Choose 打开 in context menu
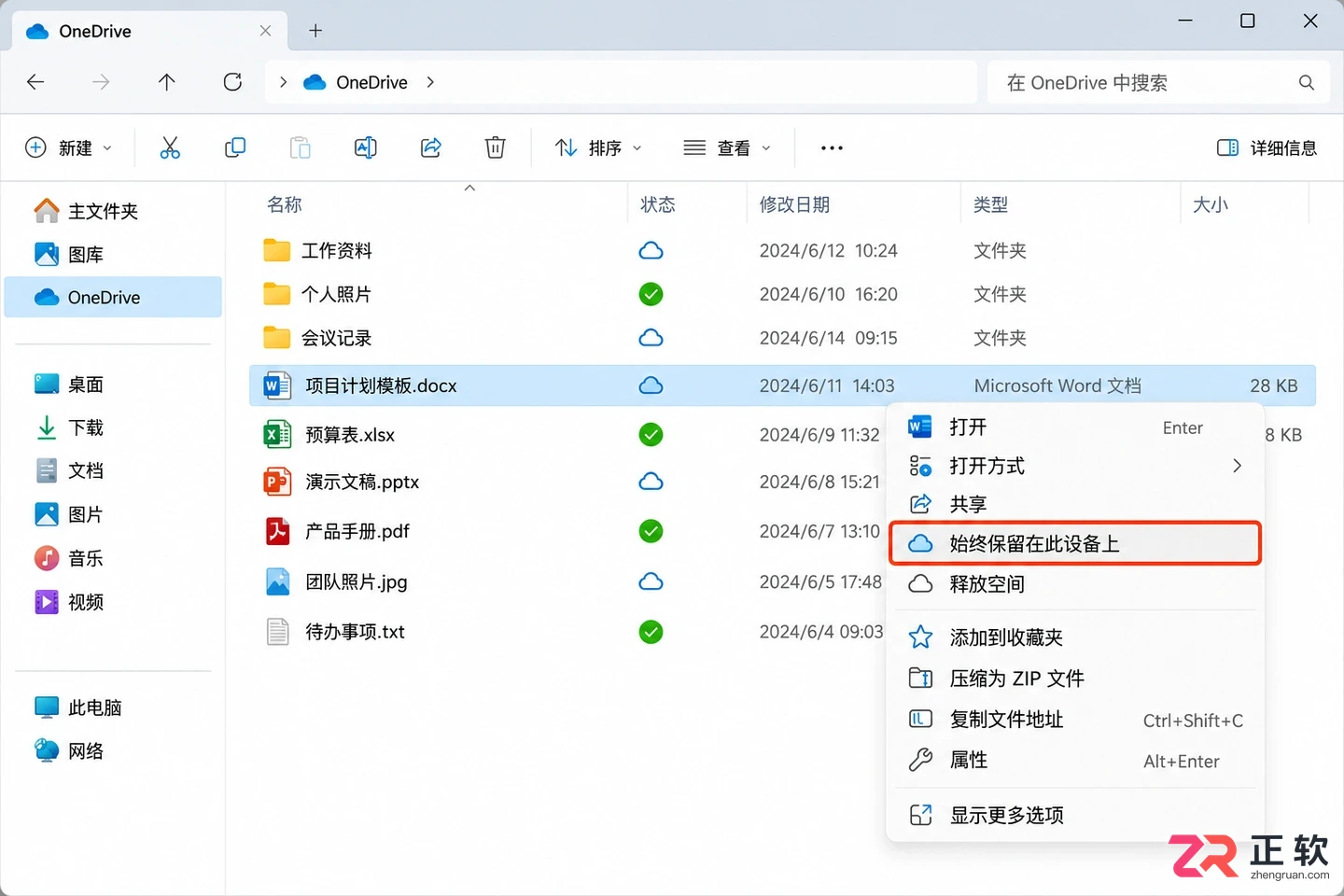 [1074, 427]
